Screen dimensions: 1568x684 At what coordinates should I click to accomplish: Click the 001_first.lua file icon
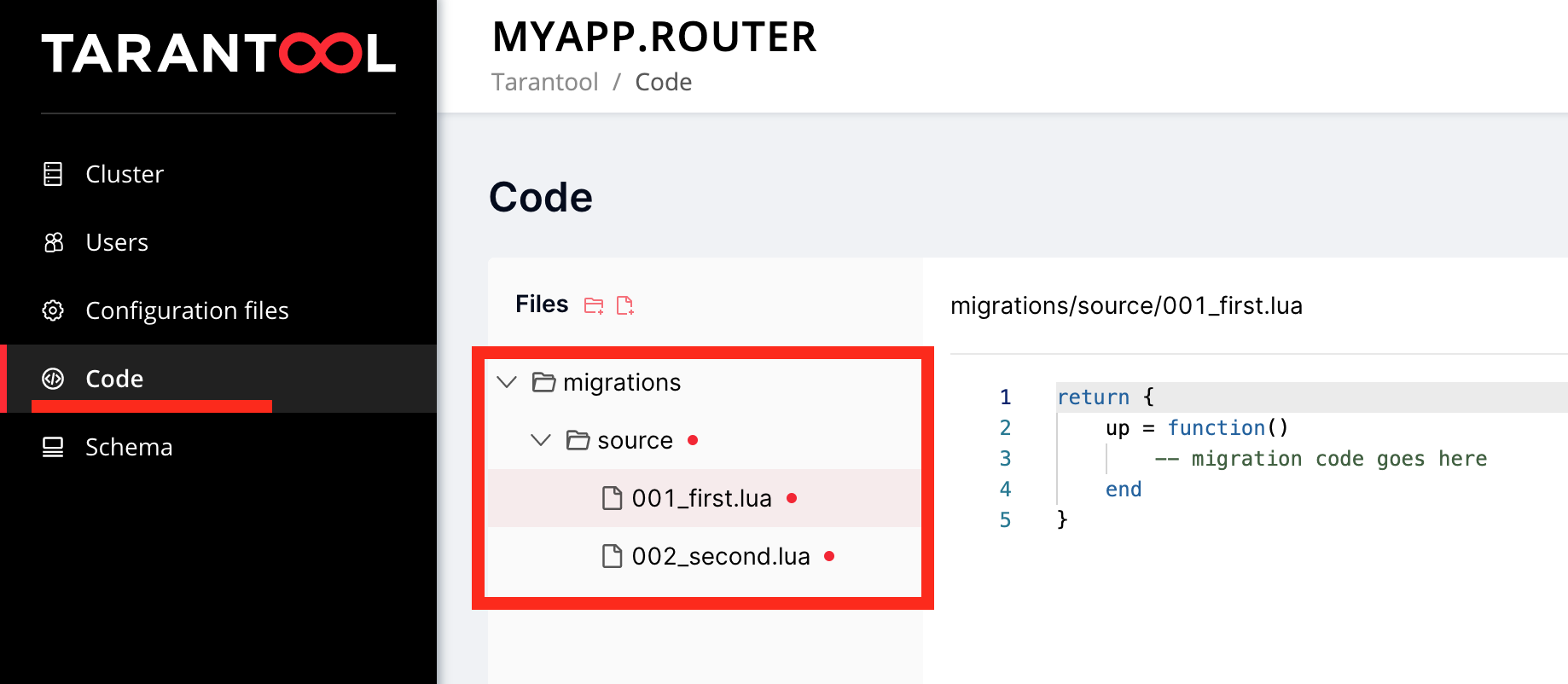(x=612, y=498)
